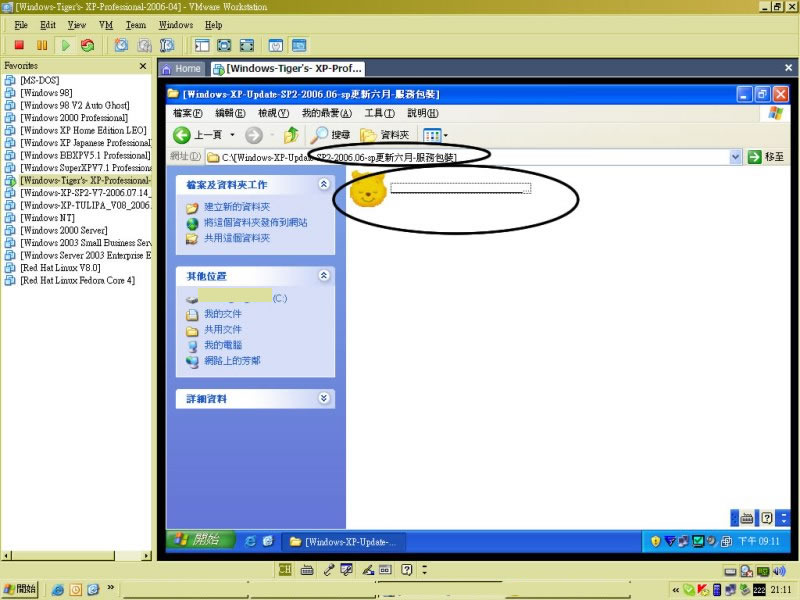Click the security shield tray icon in guest

coord(655,541)
